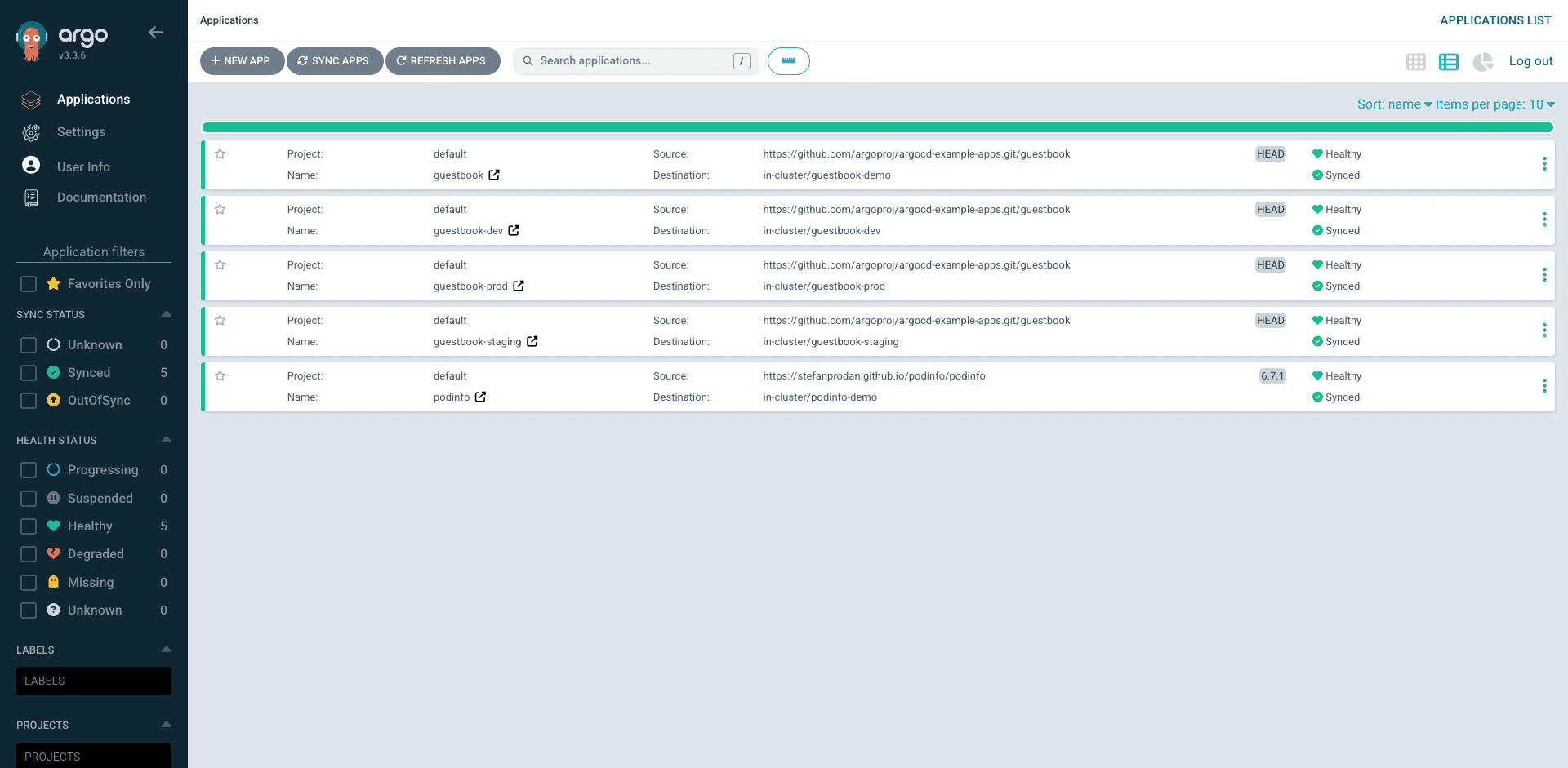Check the Synced sync status filter
The height and width of the screenshot is (768, 1568).
[28, 372]
